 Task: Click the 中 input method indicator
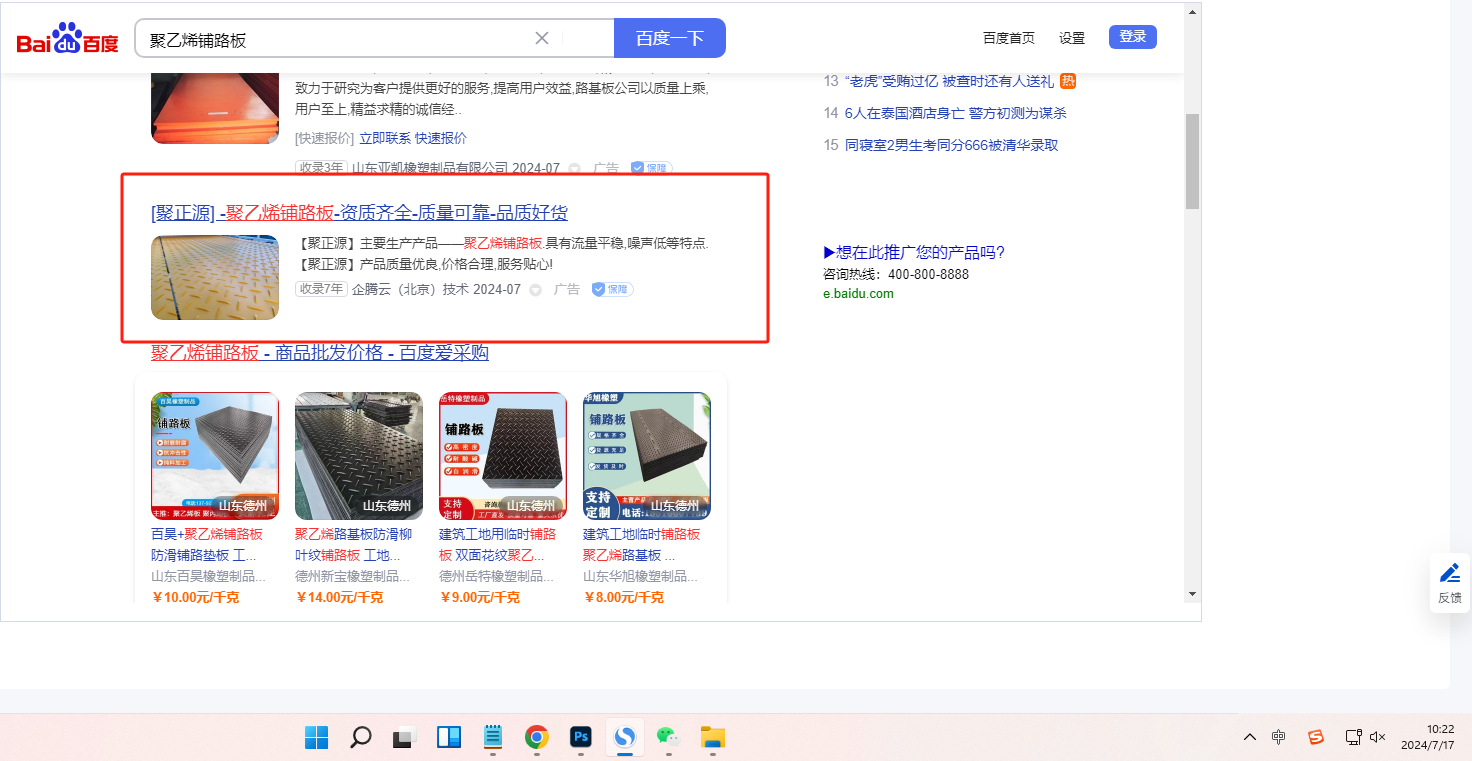point(1279,737)
